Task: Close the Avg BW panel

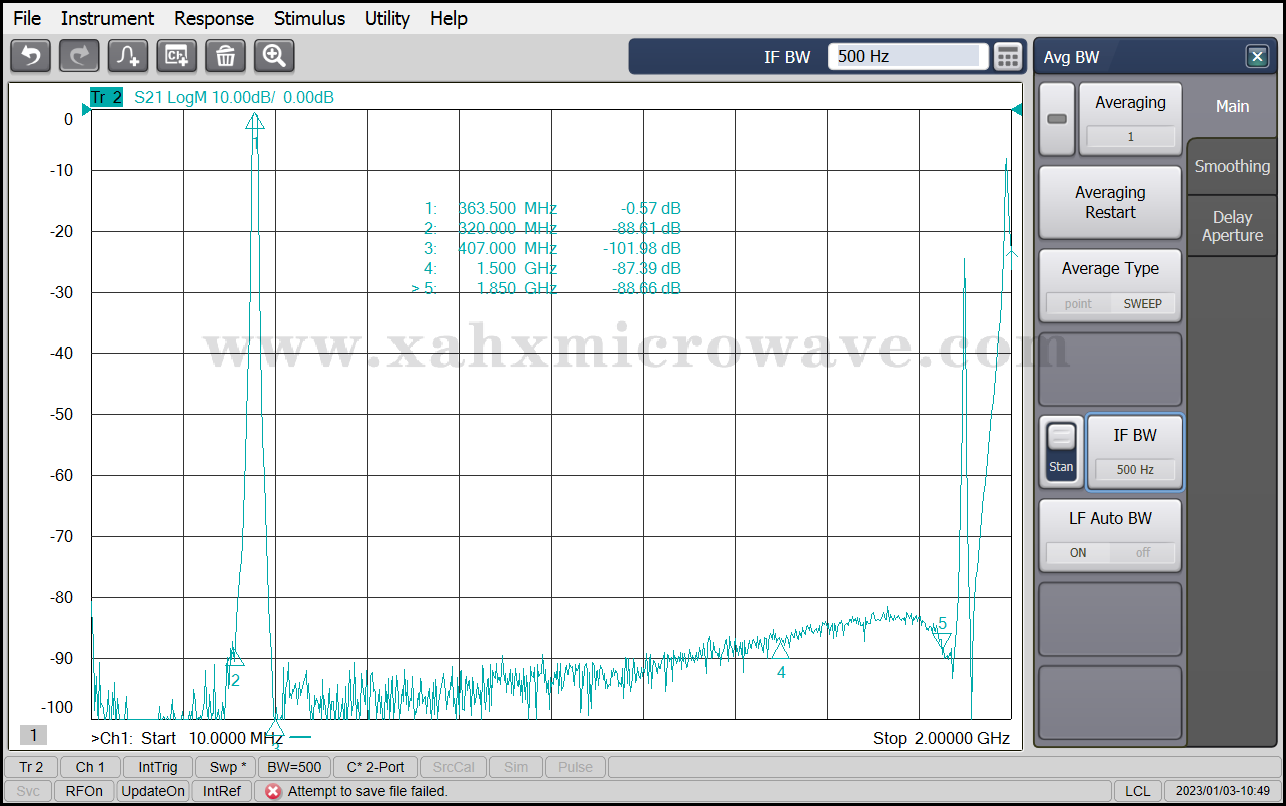Action: pos(1257,57)
